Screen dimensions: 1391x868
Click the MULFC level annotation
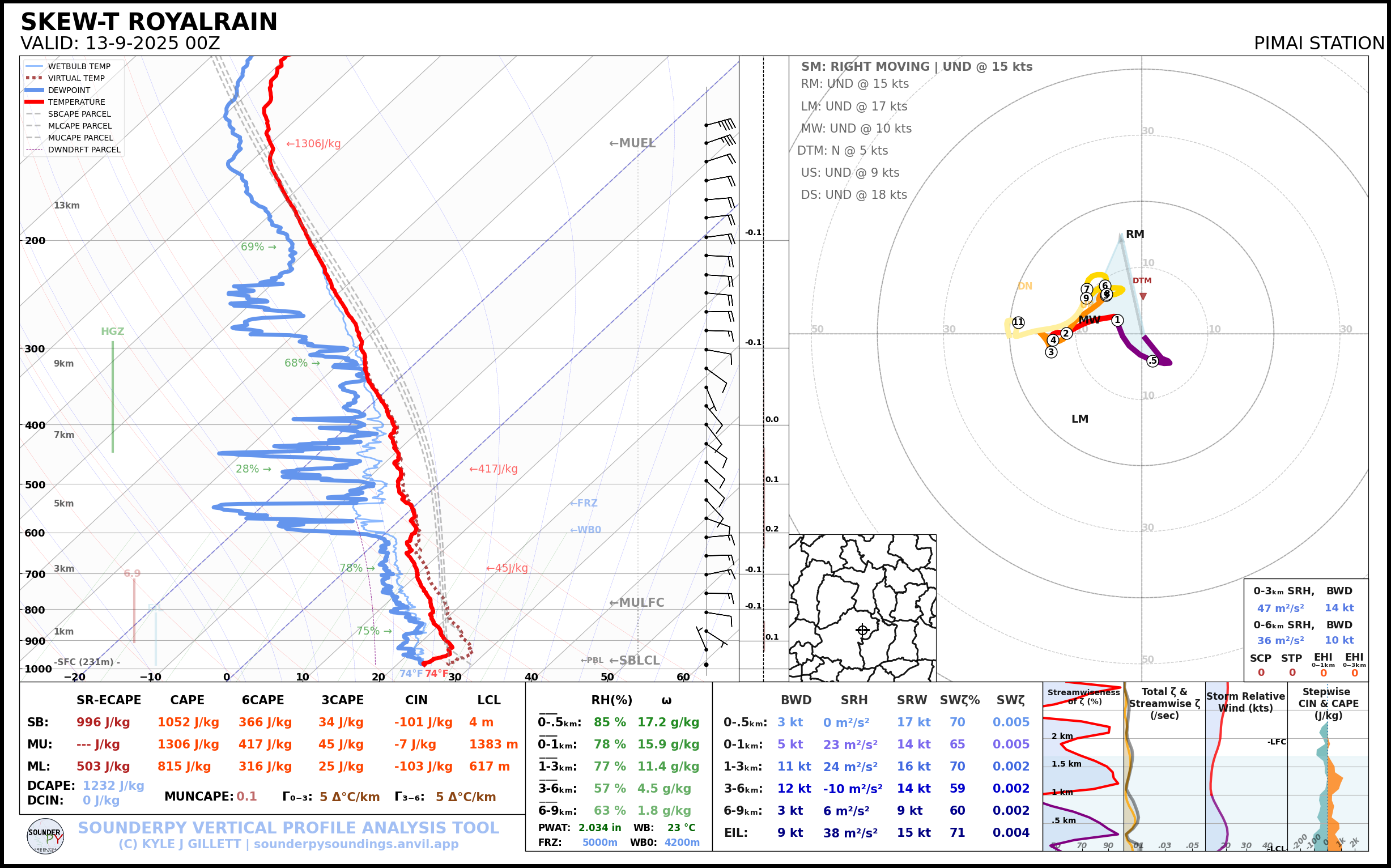(x=636, y=603)
